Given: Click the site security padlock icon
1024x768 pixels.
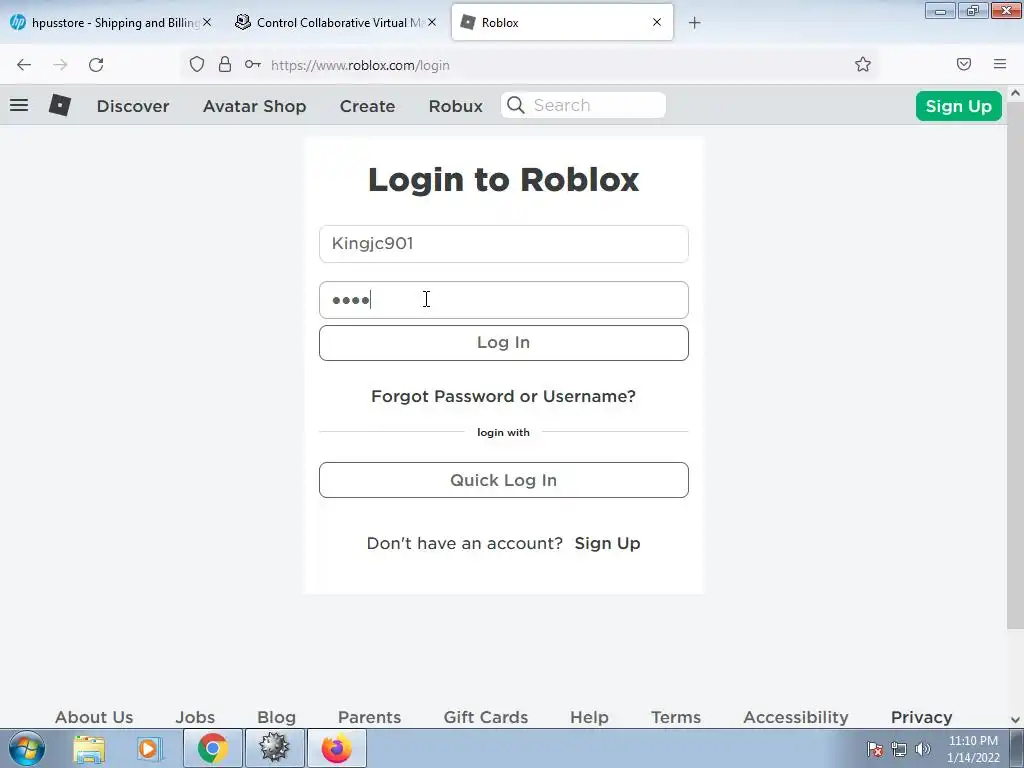Looking at the screenshot, I should (x=225, y=64).
